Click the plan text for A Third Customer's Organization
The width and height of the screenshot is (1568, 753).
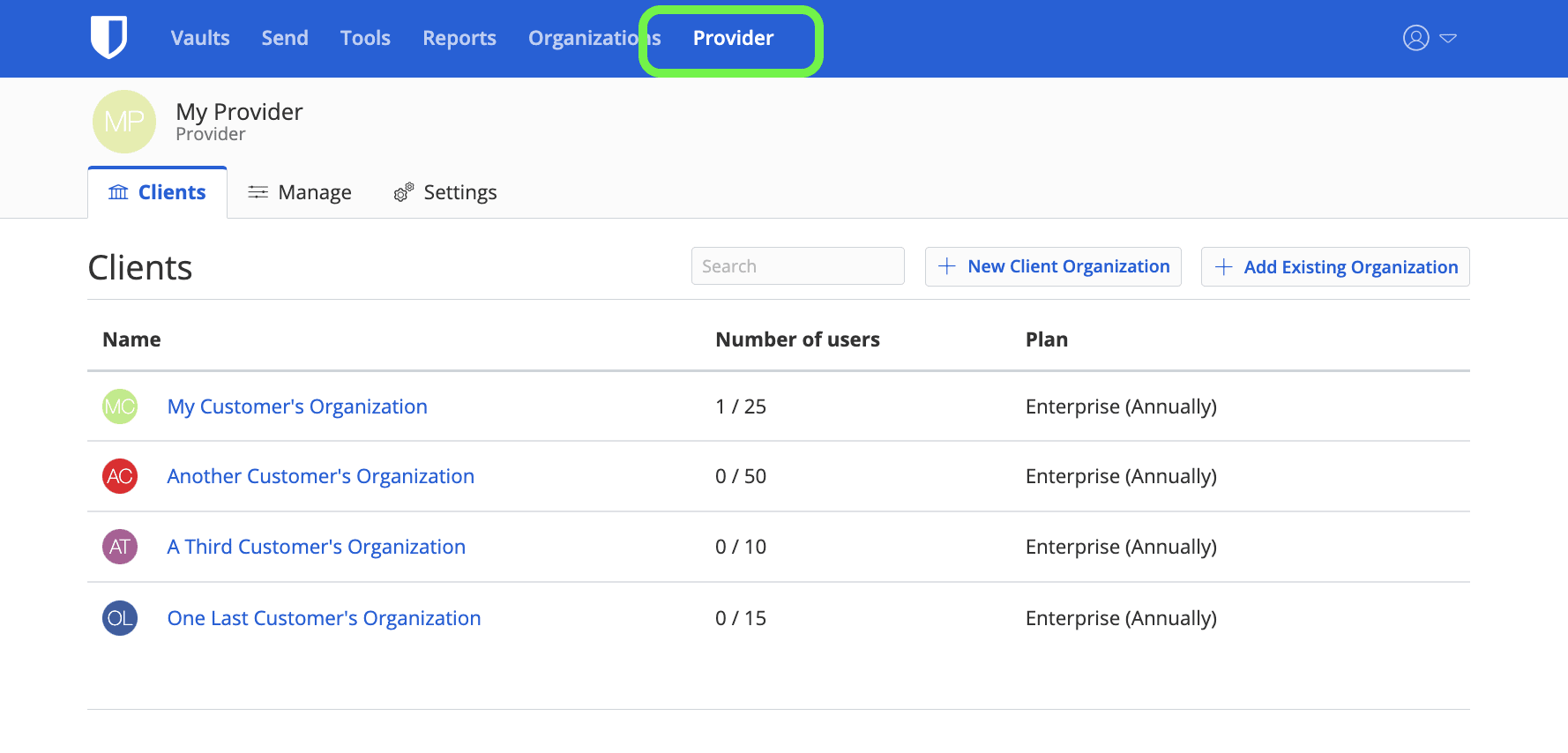pos(1121,547)
